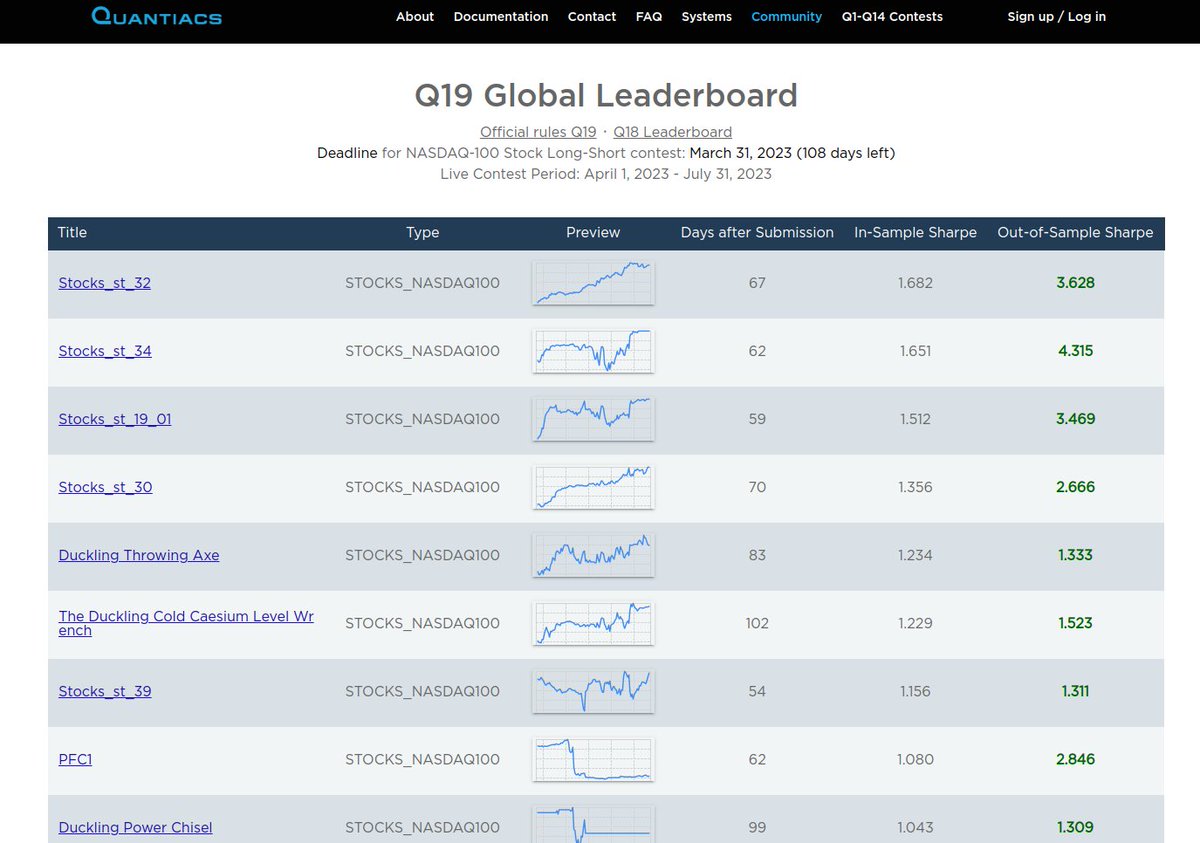Screen dimensions: 1200x843
Task: Open the Duckling Power Chisel link
Action: click(x=135, y=827)
